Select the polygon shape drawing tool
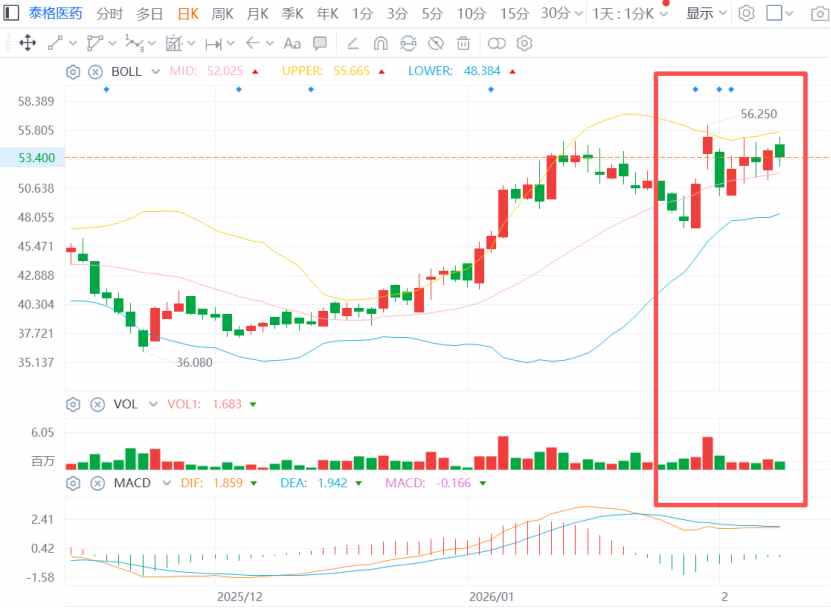This screenshot has height=608, width=831. click(94, 43)
